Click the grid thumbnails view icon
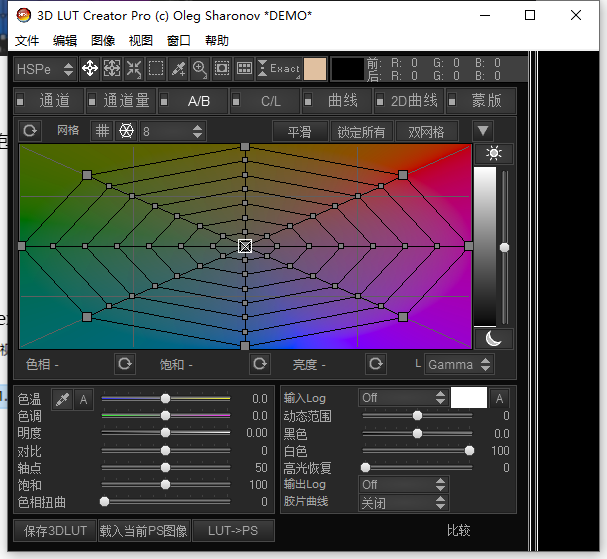The height and width of the screenshot is (559, 607). (x=244, y=69)
